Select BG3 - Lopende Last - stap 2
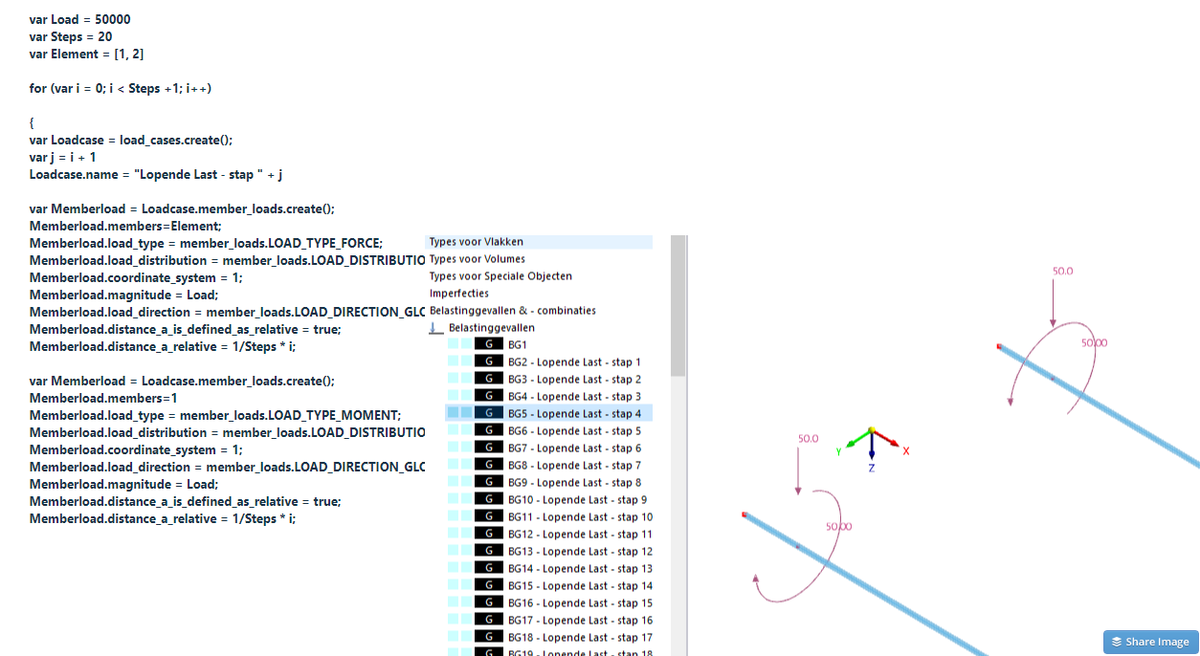This screenshot has height=656, width=1200. click(575, 379)
